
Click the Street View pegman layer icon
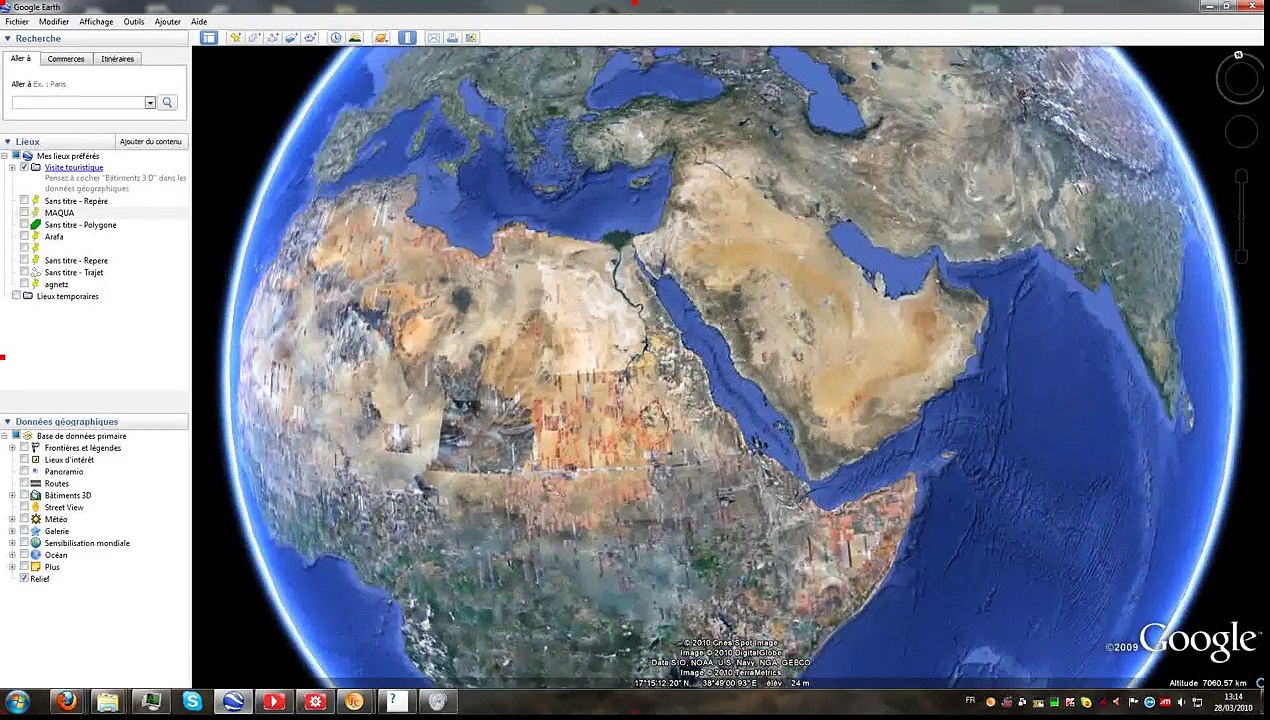pyautogui.click(x=36, y=507)
